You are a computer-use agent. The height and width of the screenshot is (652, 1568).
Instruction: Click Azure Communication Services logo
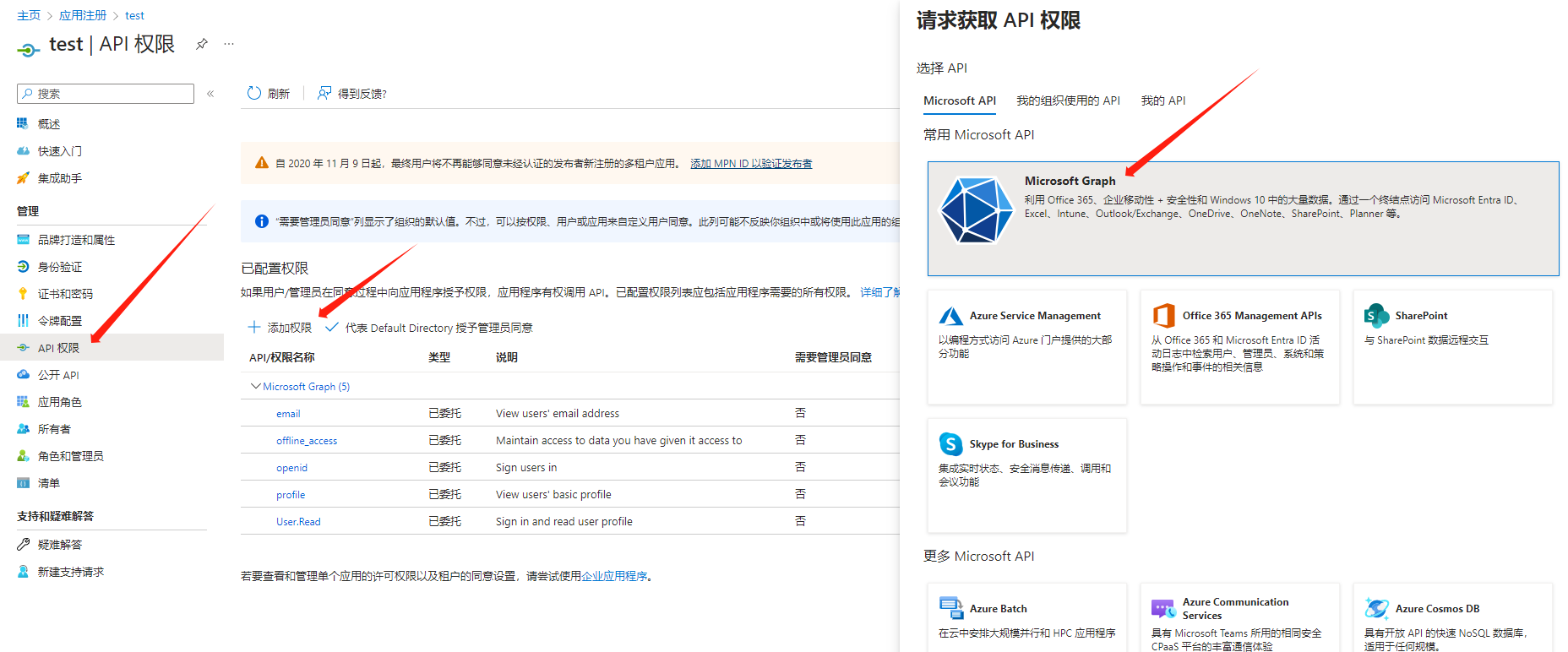click(1164, 608)
